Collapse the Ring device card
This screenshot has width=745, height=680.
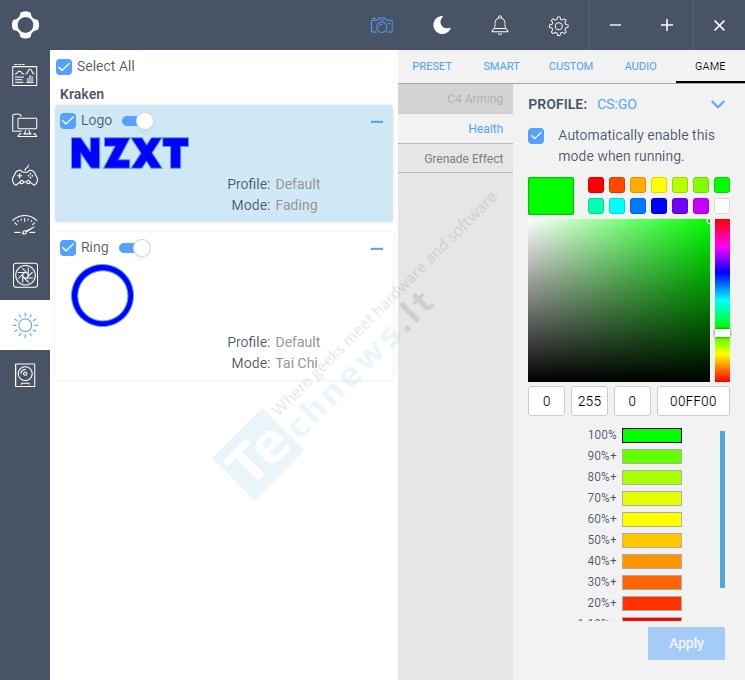coord(377,249)
